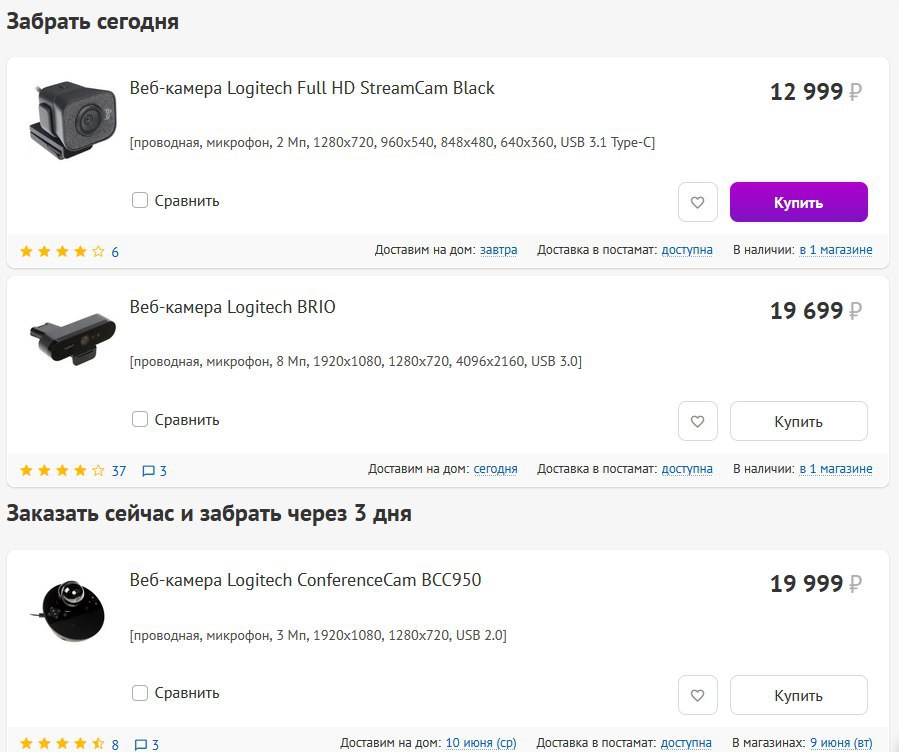Open Веб-камера Logitech BRIO product link
This screenshot has width=899, height=752.
233,307
